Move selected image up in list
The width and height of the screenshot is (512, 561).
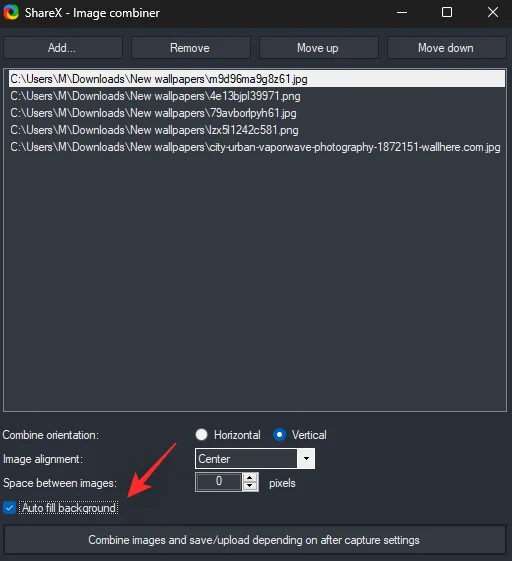(318, 48)
